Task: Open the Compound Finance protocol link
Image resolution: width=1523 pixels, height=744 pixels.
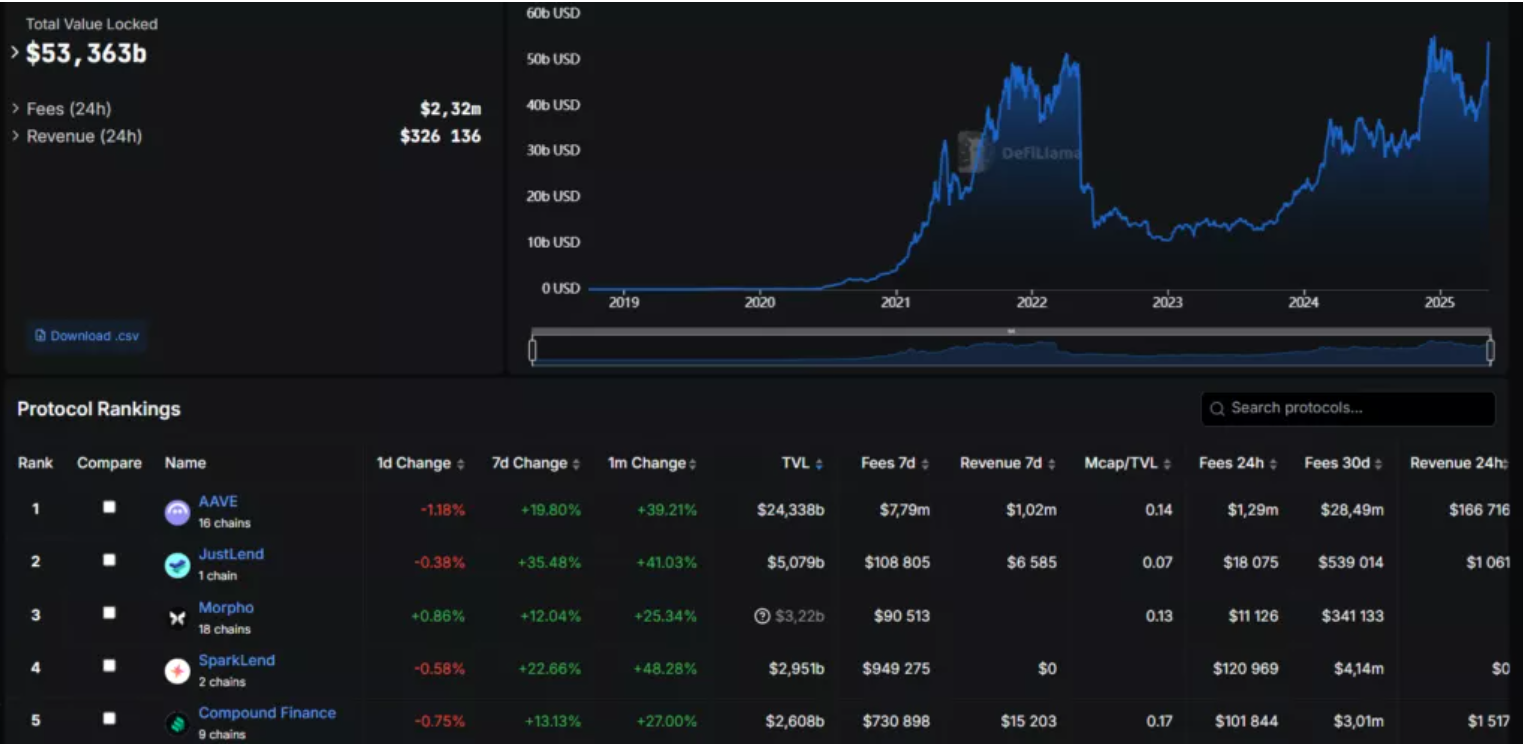Action: pos(267,713)
